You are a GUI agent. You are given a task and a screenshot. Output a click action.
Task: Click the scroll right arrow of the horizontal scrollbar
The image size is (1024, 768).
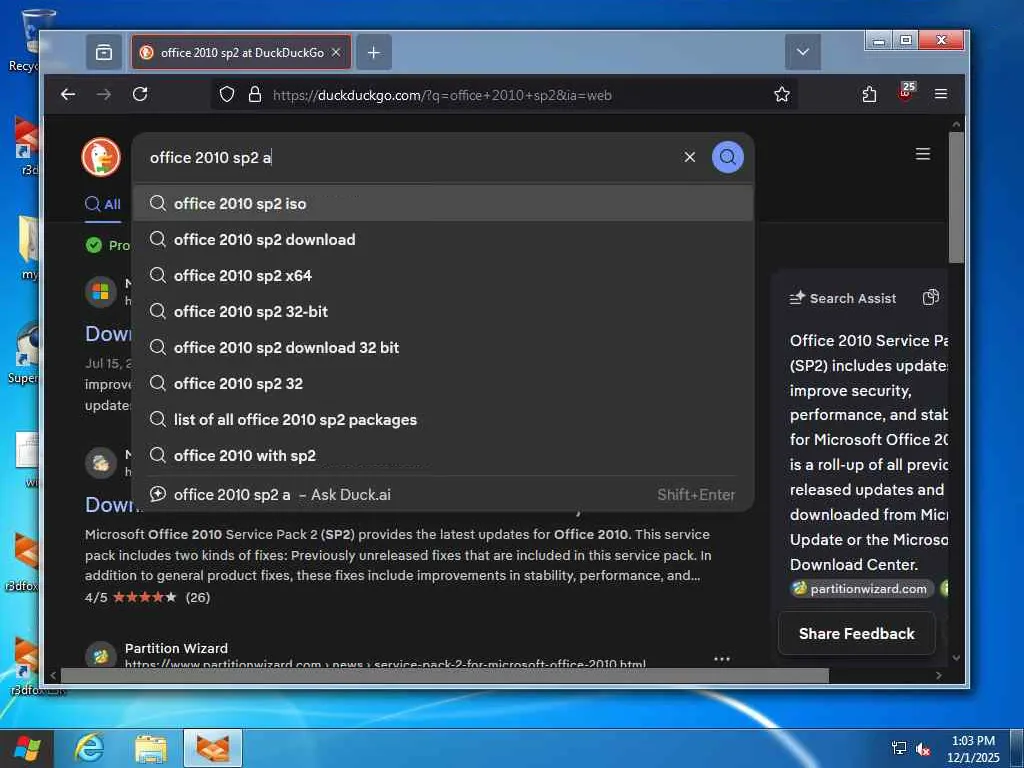(x=939, y=675)
